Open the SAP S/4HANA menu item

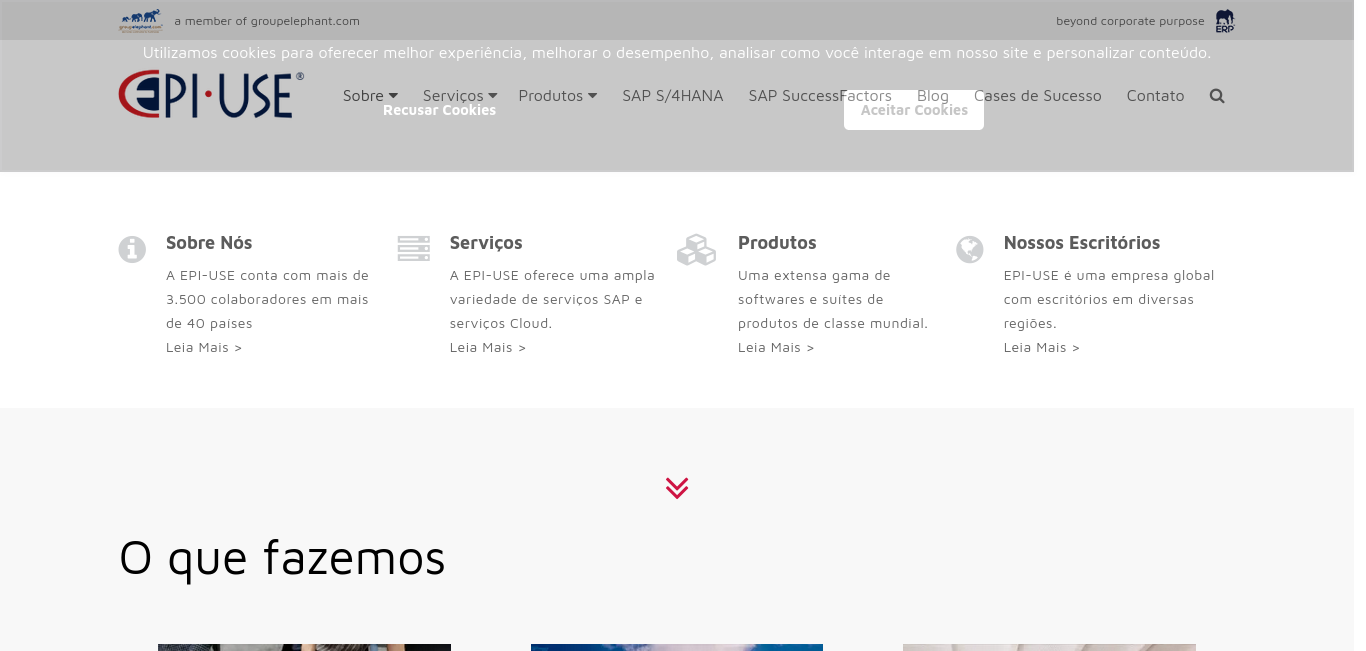673,96
